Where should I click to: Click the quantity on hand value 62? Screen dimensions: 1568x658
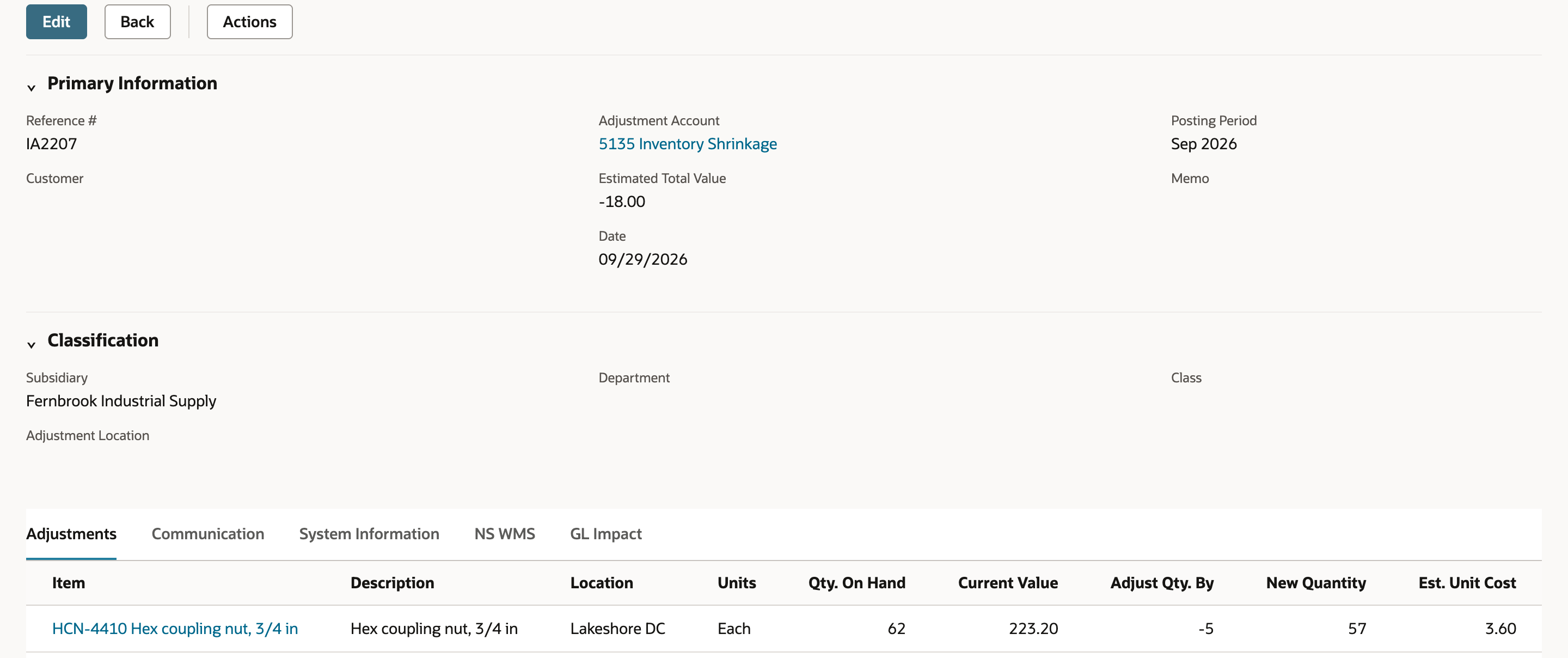[896, 628]
